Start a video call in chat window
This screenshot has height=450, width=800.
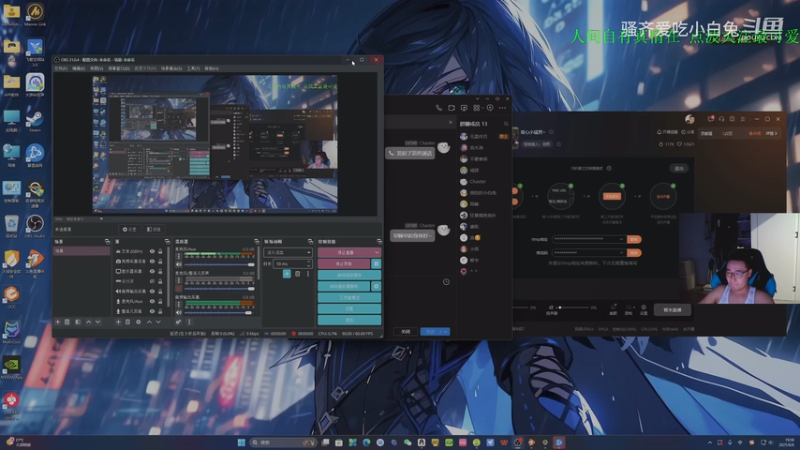(452, 108)
